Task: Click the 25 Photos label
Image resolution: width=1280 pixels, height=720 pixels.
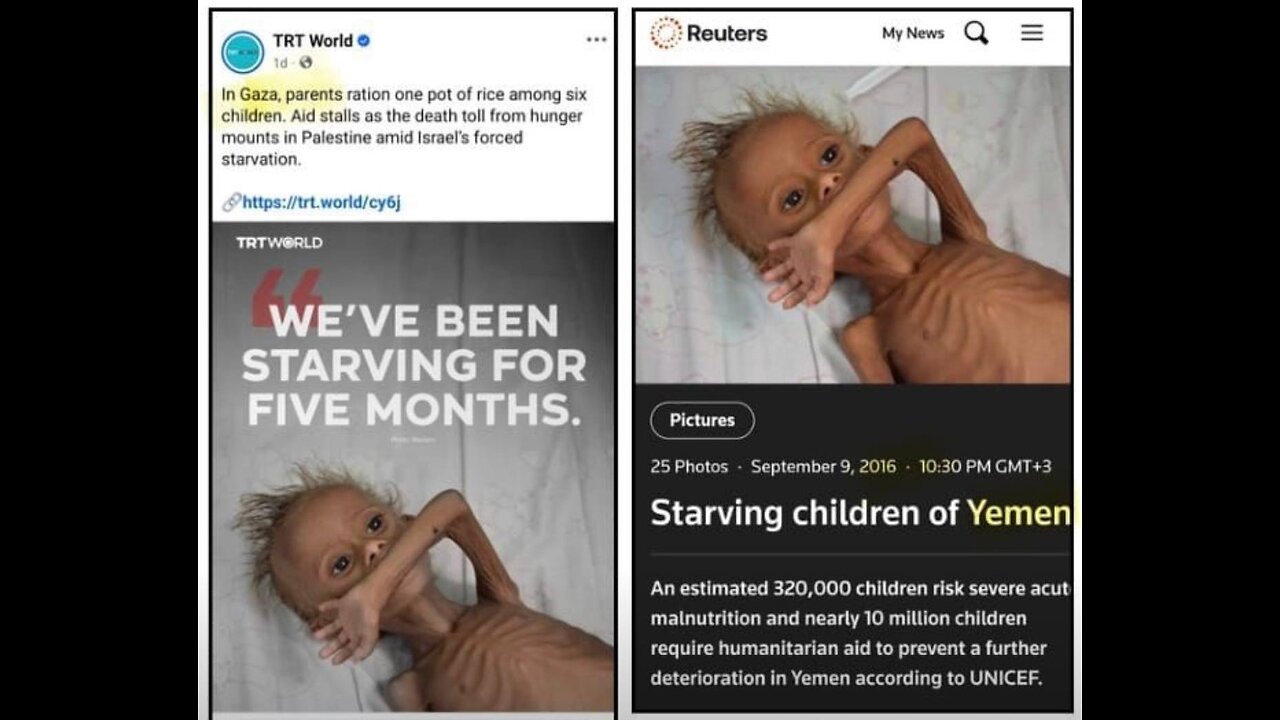Action: pyautogui.click(x=689, y=466)
